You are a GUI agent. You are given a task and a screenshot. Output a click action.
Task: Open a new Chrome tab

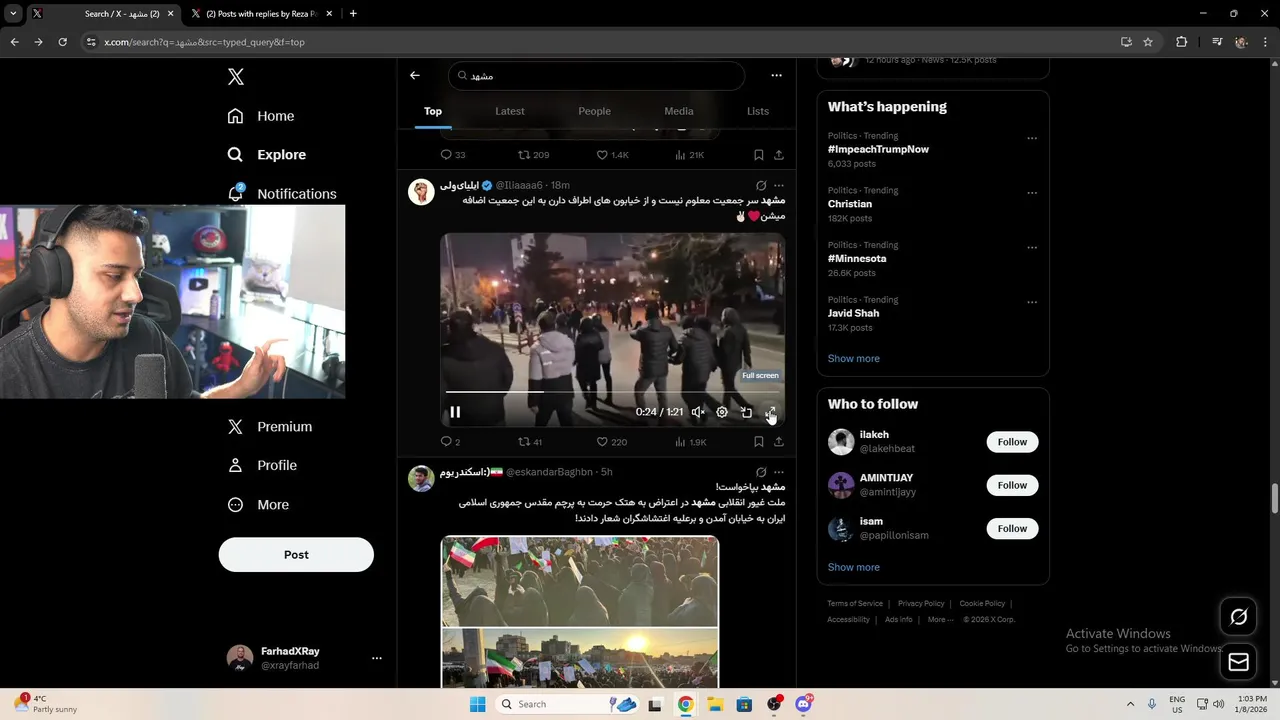coord(353,14)
